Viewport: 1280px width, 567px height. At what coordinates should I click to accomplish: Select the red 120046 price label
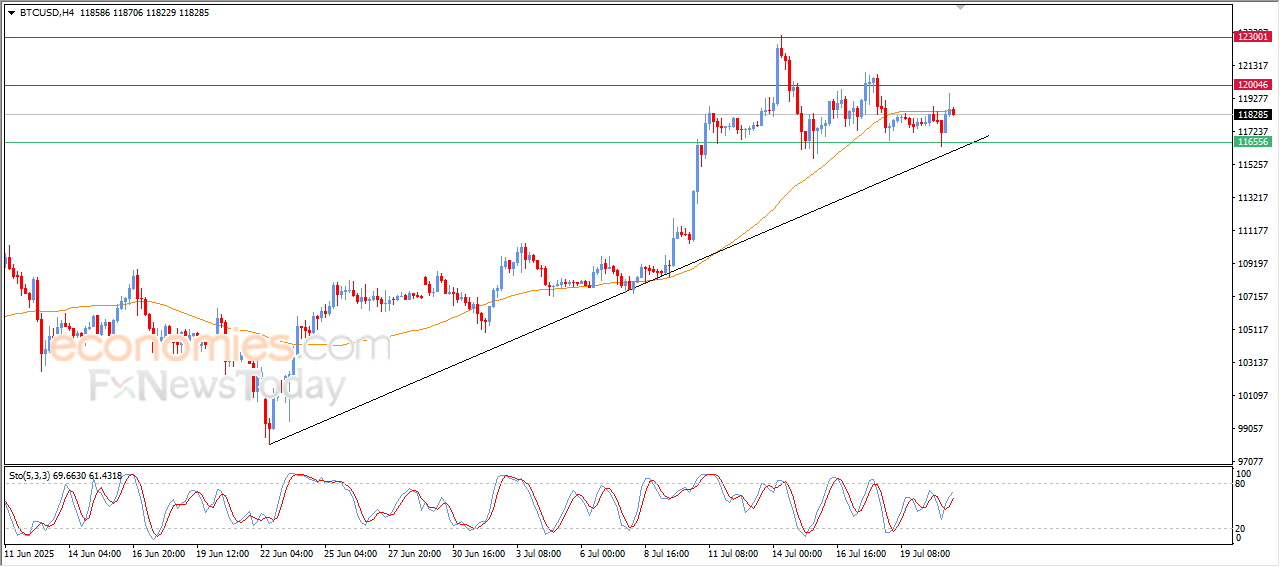[x=1253, y=85]
